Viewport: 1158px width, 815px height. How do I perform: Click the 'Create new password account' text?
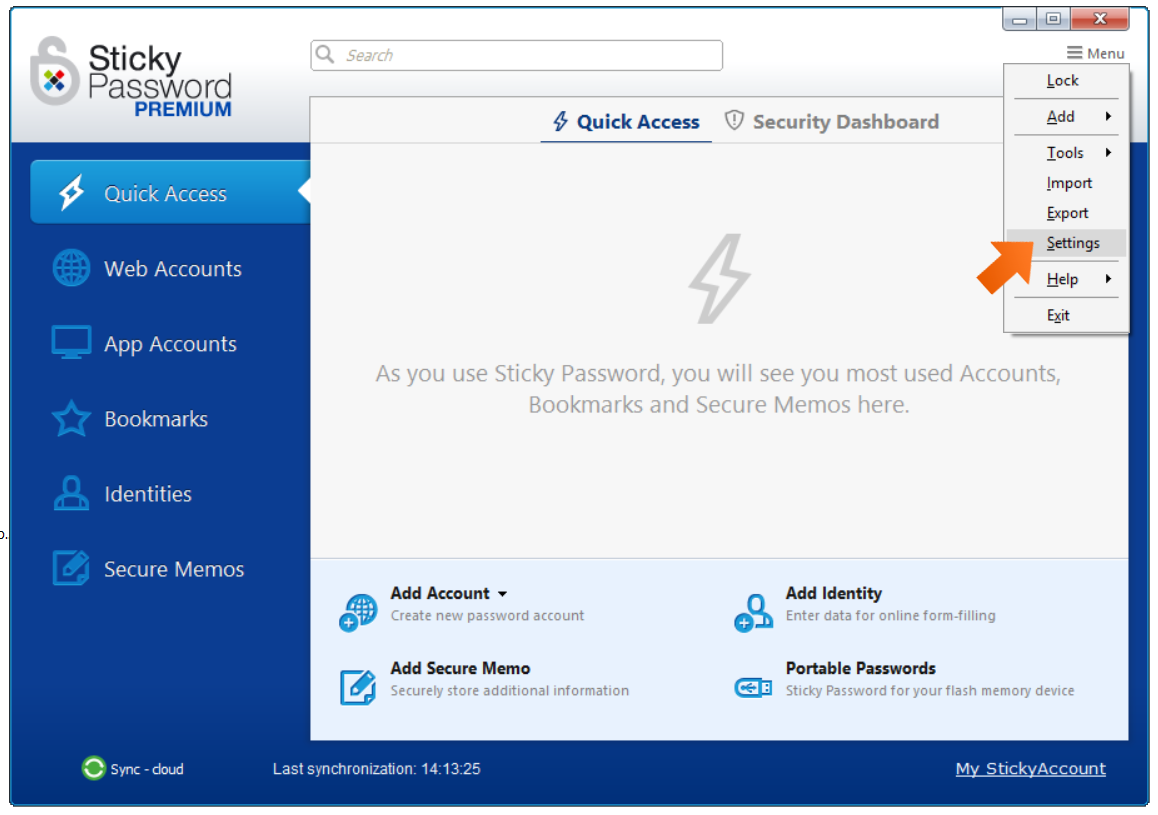(487, 615)
